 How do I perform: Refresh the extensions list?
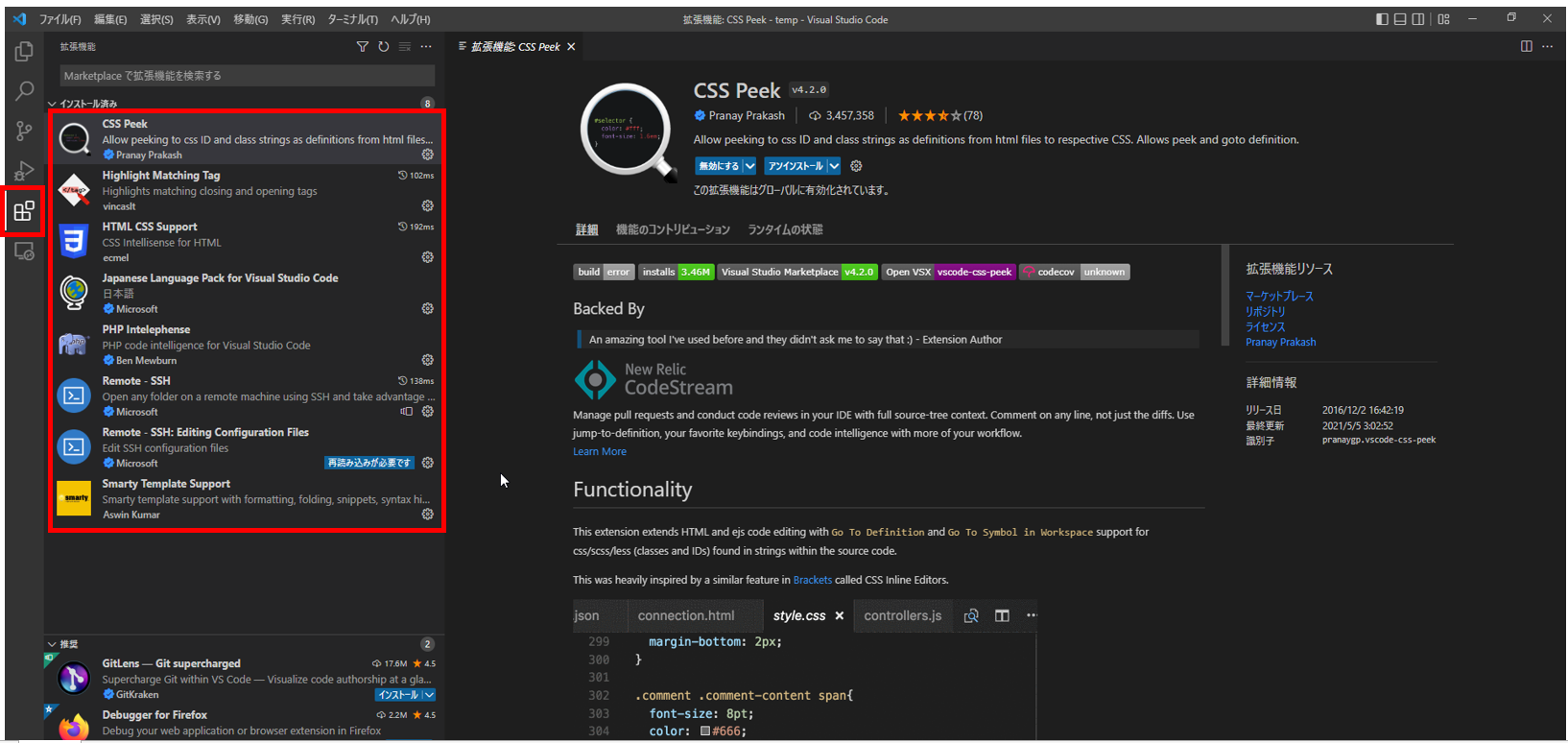coord(384,47)
